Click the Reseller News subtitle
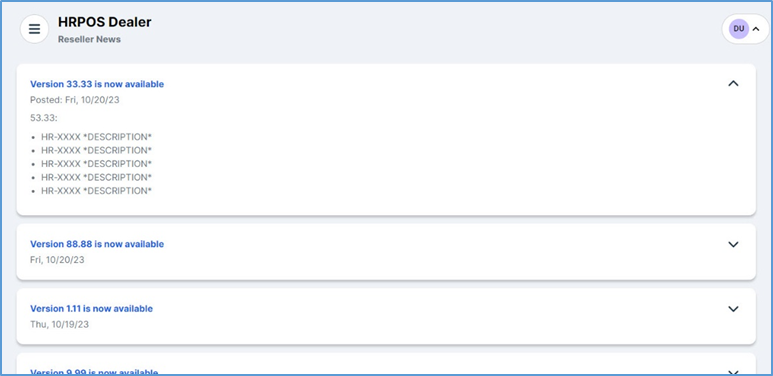The image size is (773, 376). [89, 39]
